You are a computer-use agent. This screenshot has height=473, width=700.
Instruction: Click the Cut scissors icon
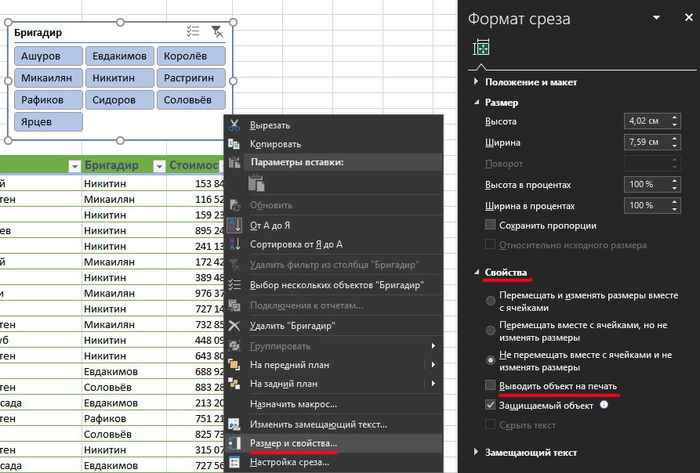234,125
